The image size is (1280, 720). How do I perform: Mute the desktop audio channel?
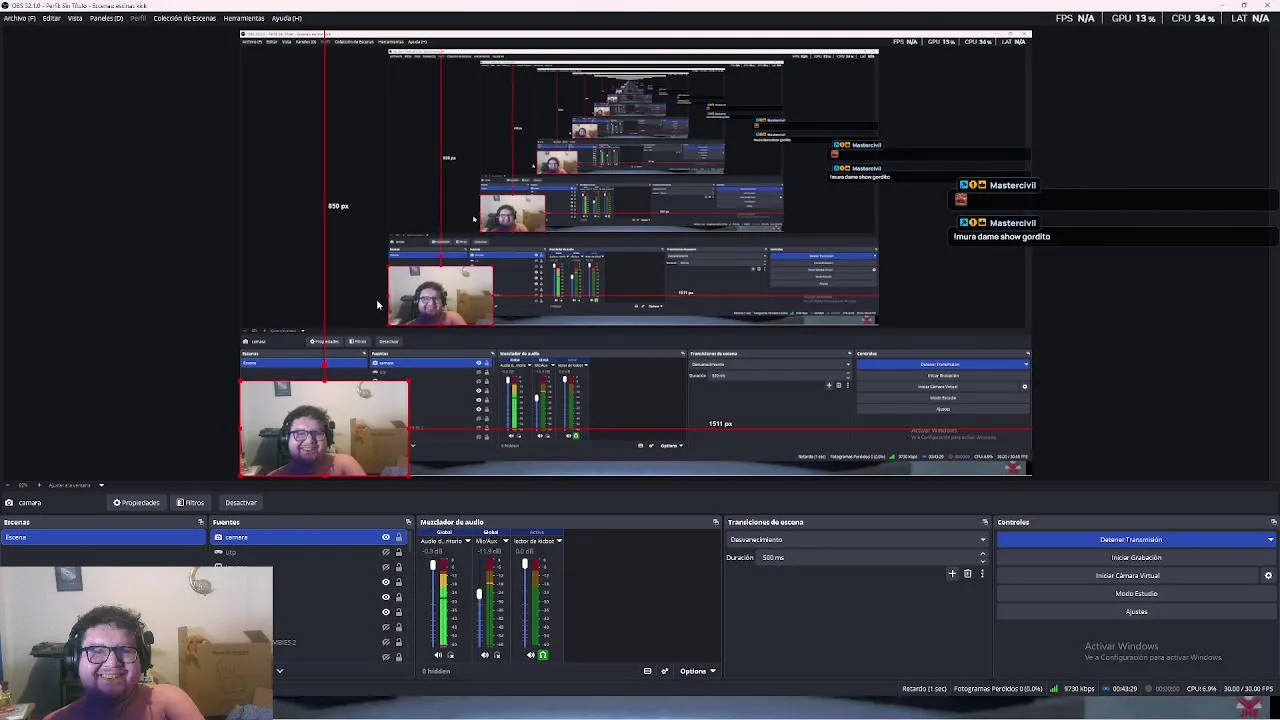click(x=438, y=656)
